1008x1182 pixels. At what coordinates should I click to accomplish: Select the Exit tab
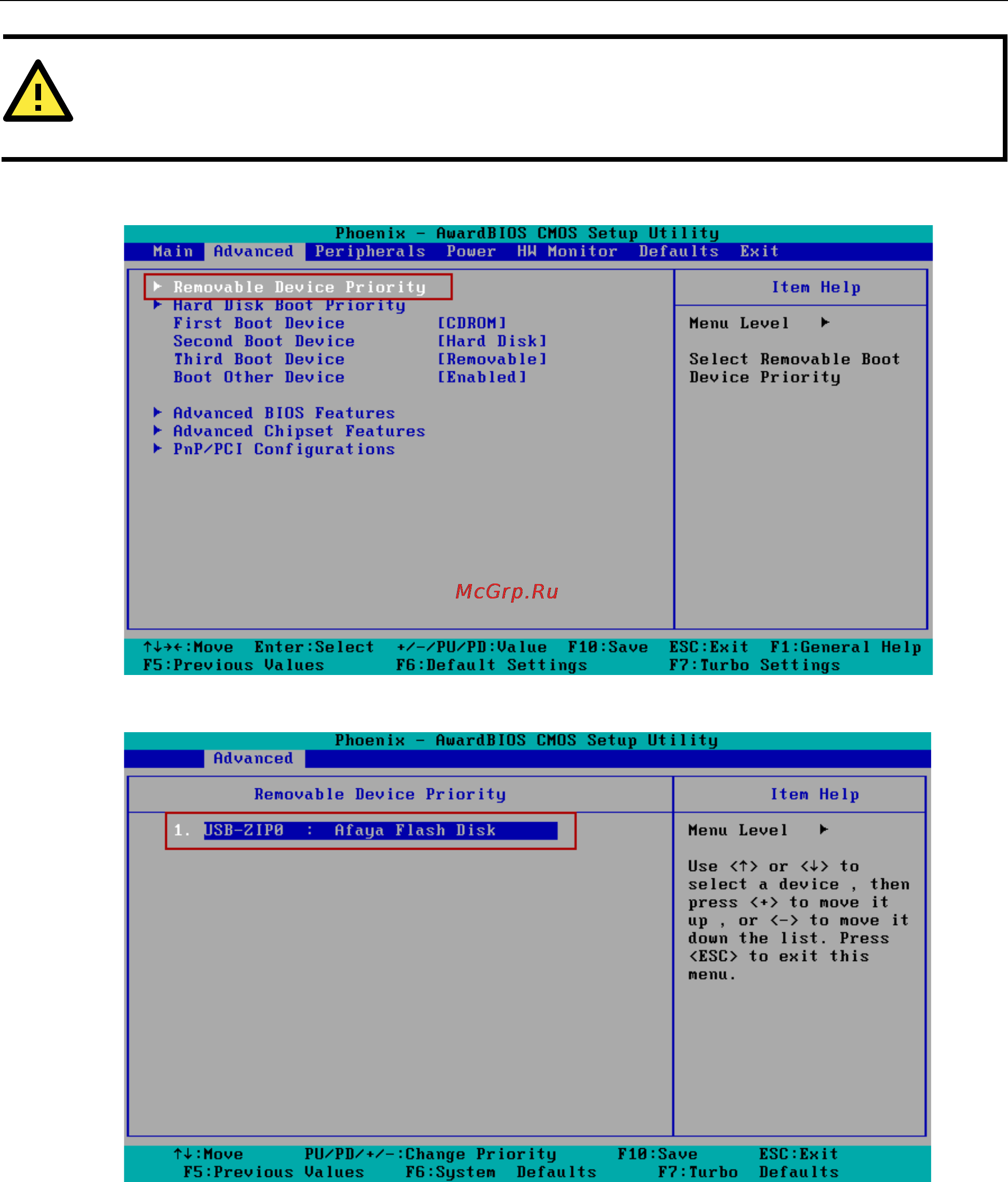[x=759, y=251]
